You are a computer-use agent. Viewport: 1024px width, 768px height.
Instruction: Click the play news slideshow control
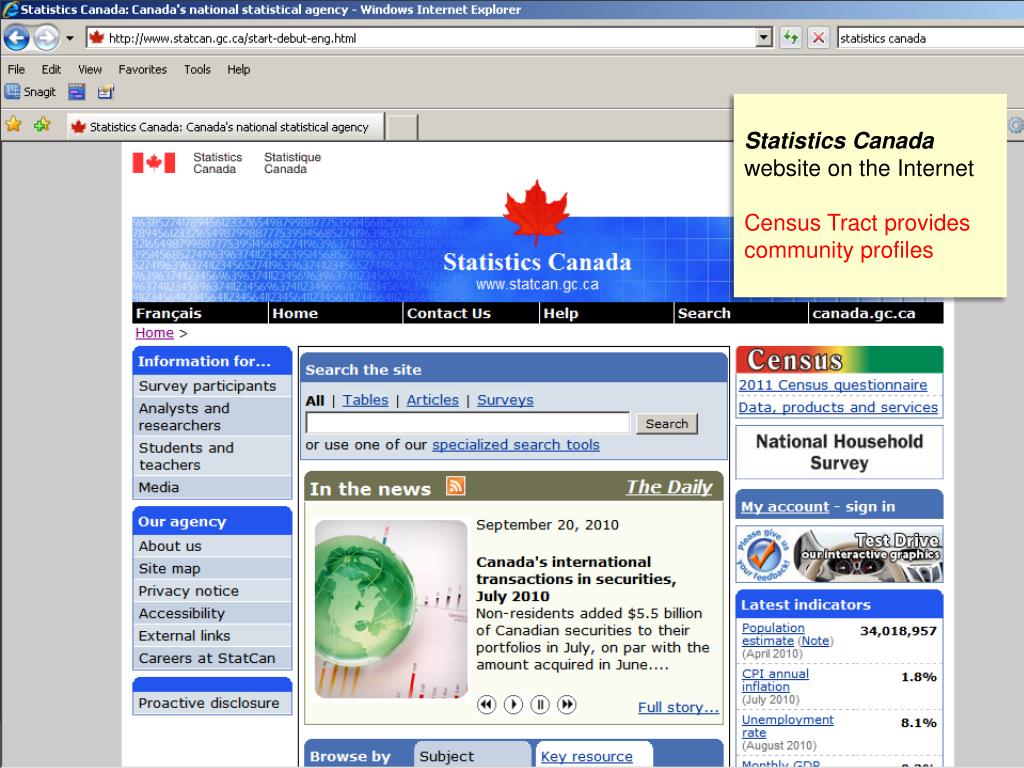[x=513, y=705]
